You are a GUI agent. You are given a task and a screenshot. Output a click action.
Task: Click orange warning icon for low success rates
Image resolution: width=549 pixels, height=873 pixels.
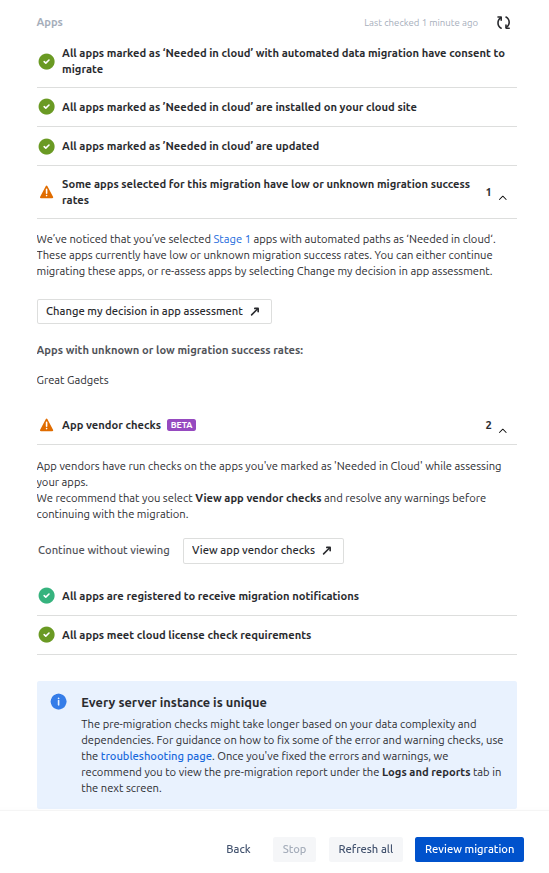[47, 192]
